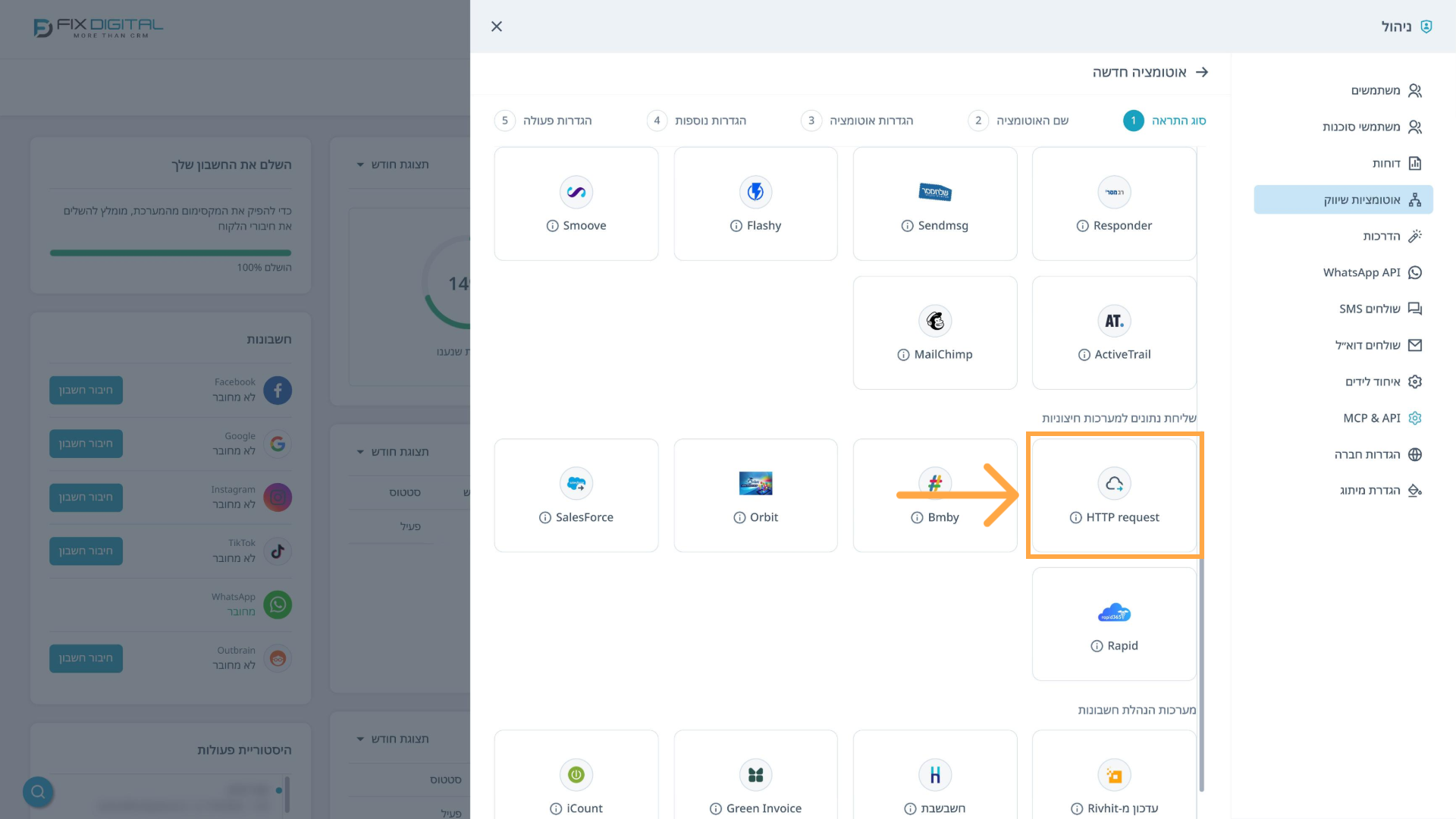Select the Responder integration
Image resolution: width=1456 pixels, height=819 pixels.
[1114, 203]
